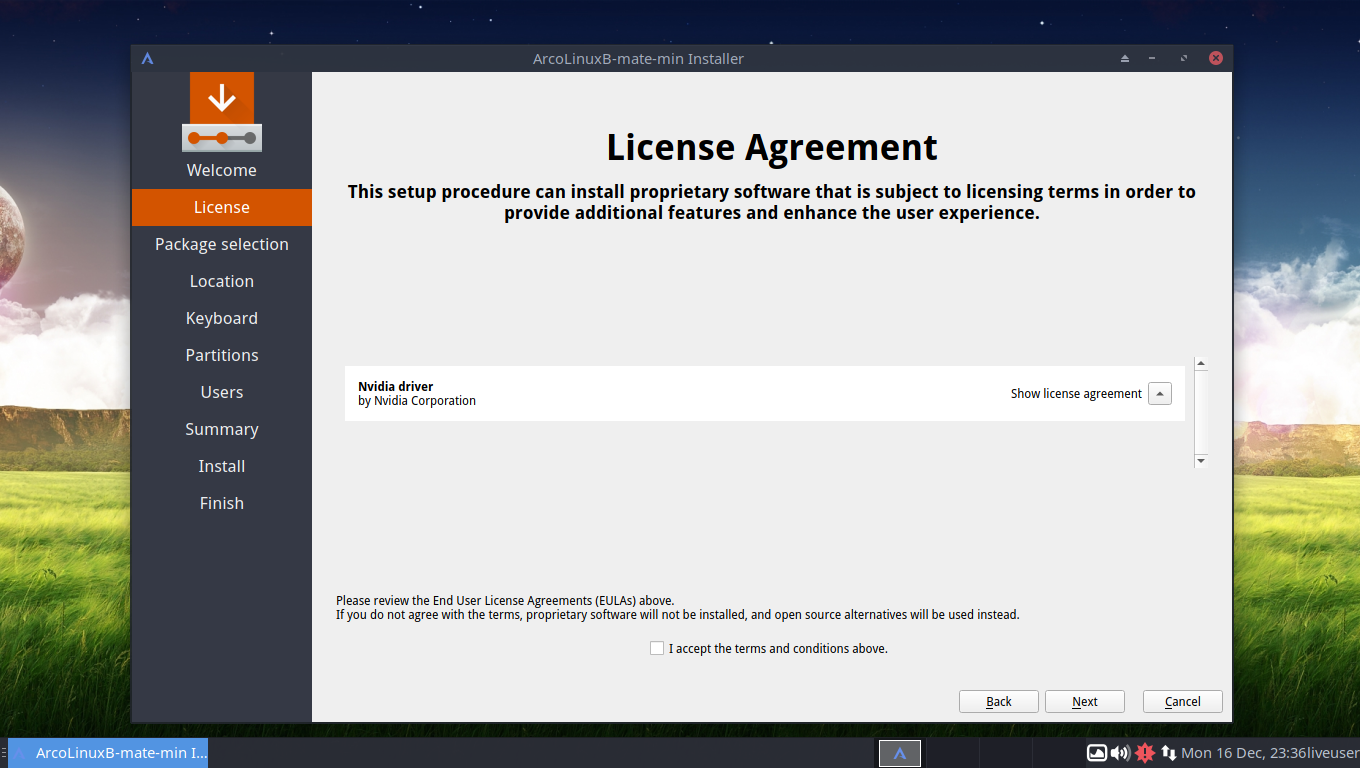Go to the Welcome step
This screenshot has width=1360, height=768.
[222, 170]
